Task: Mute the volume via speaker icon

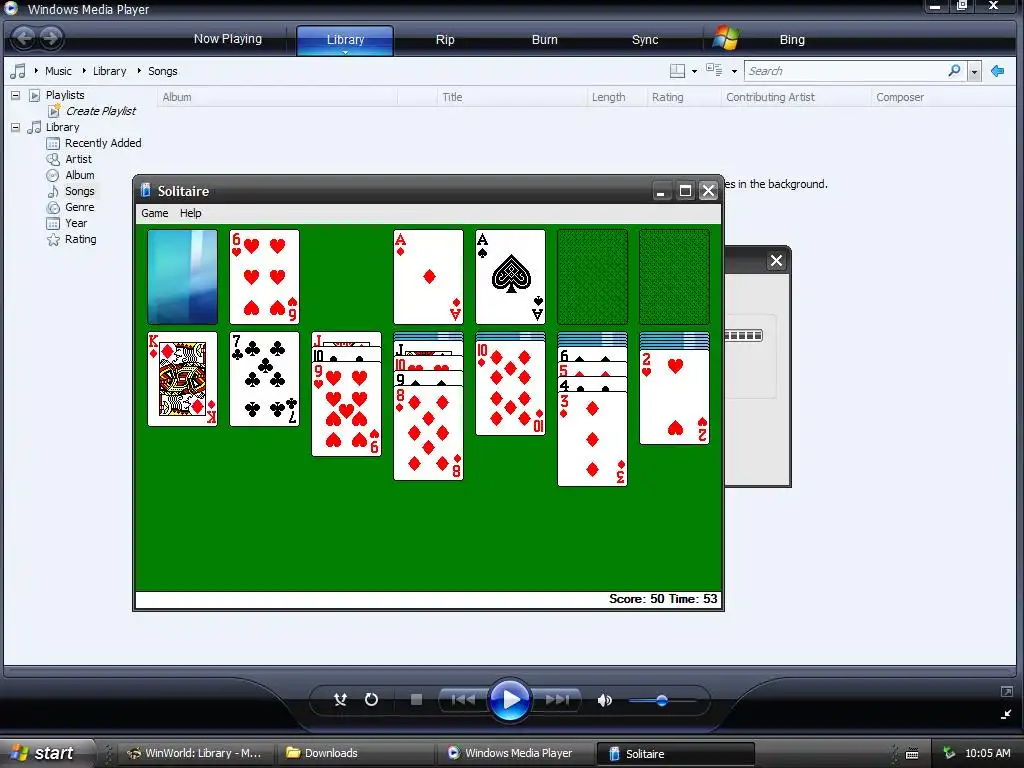Action: coord(605,701)
